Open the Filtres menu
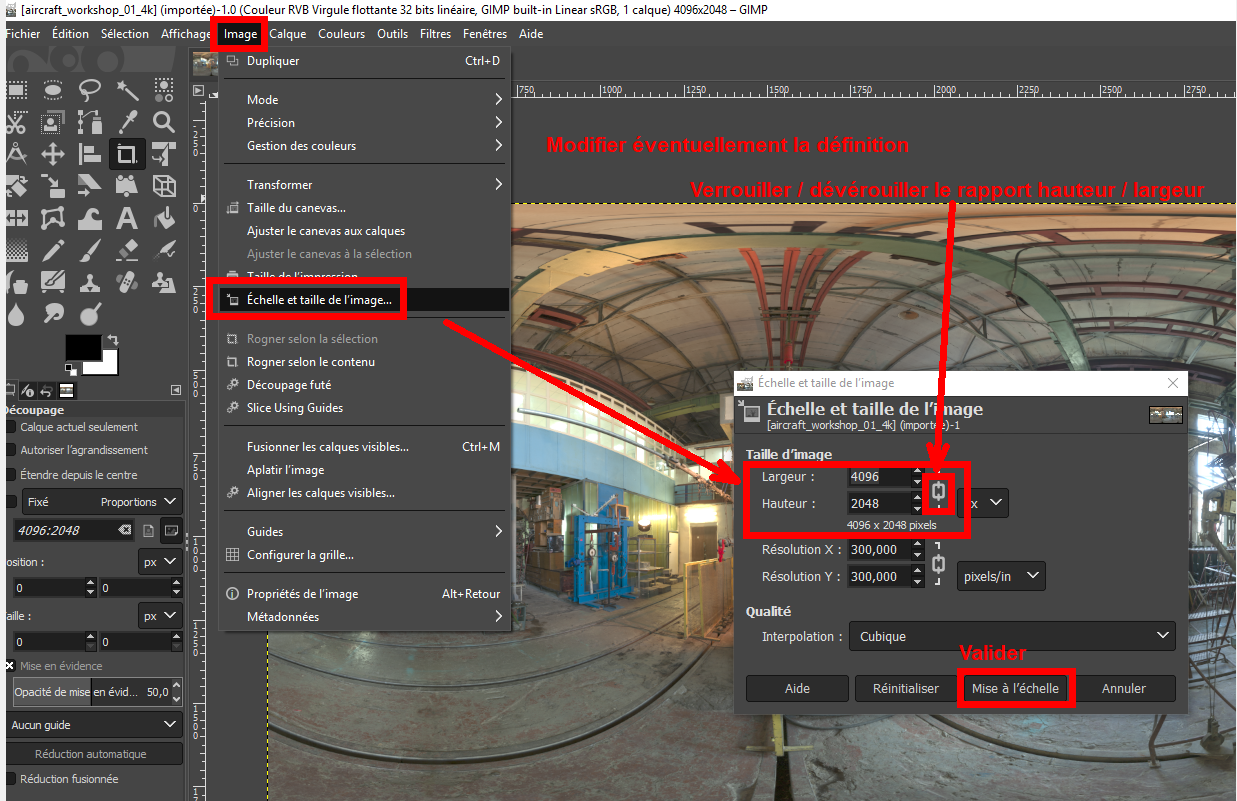Image resolution: width=1237 pixels, height=801 pixels. [x=435, y=34]
